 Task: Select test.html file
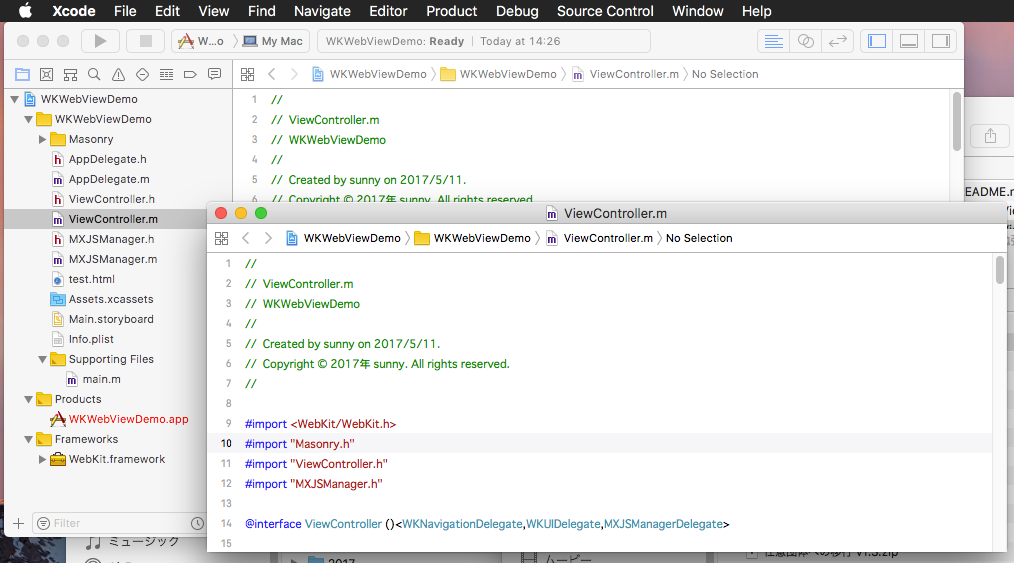pyautogui.click(x=91, y=279)
